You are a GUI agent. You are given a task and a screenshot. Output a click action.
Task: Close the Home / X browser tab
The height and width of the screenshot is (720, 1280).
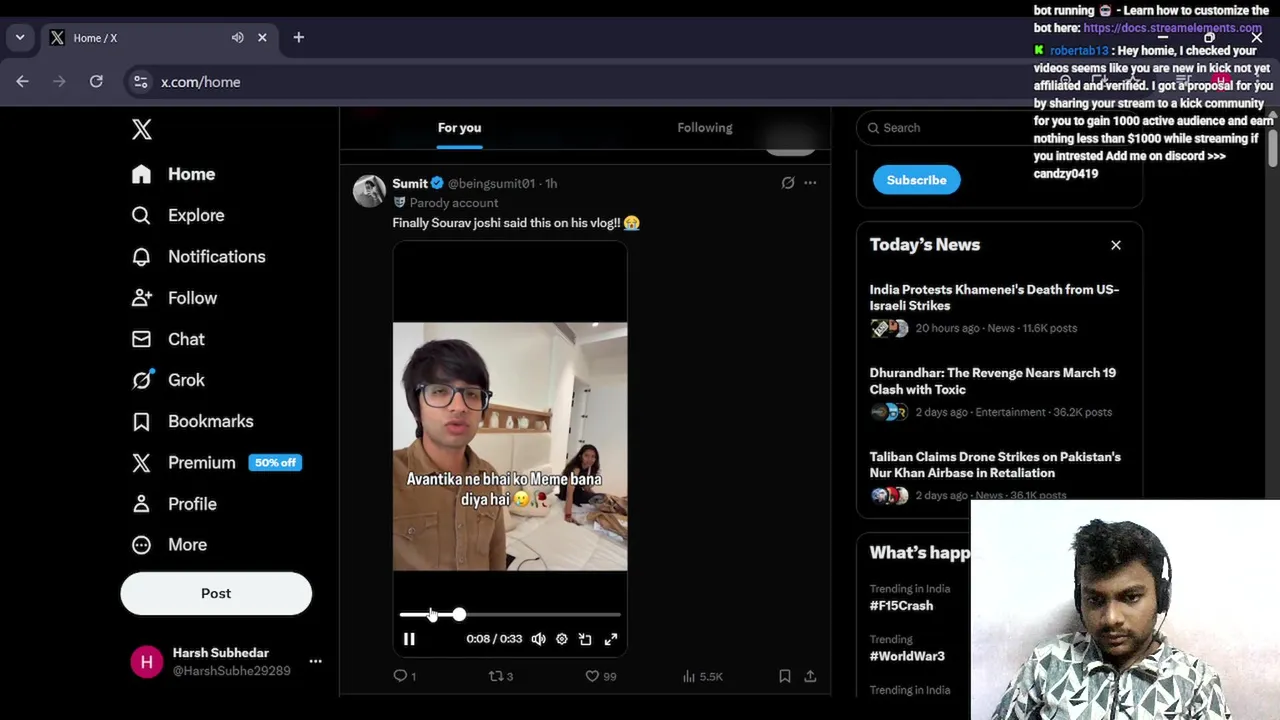[x=262, y=38]
